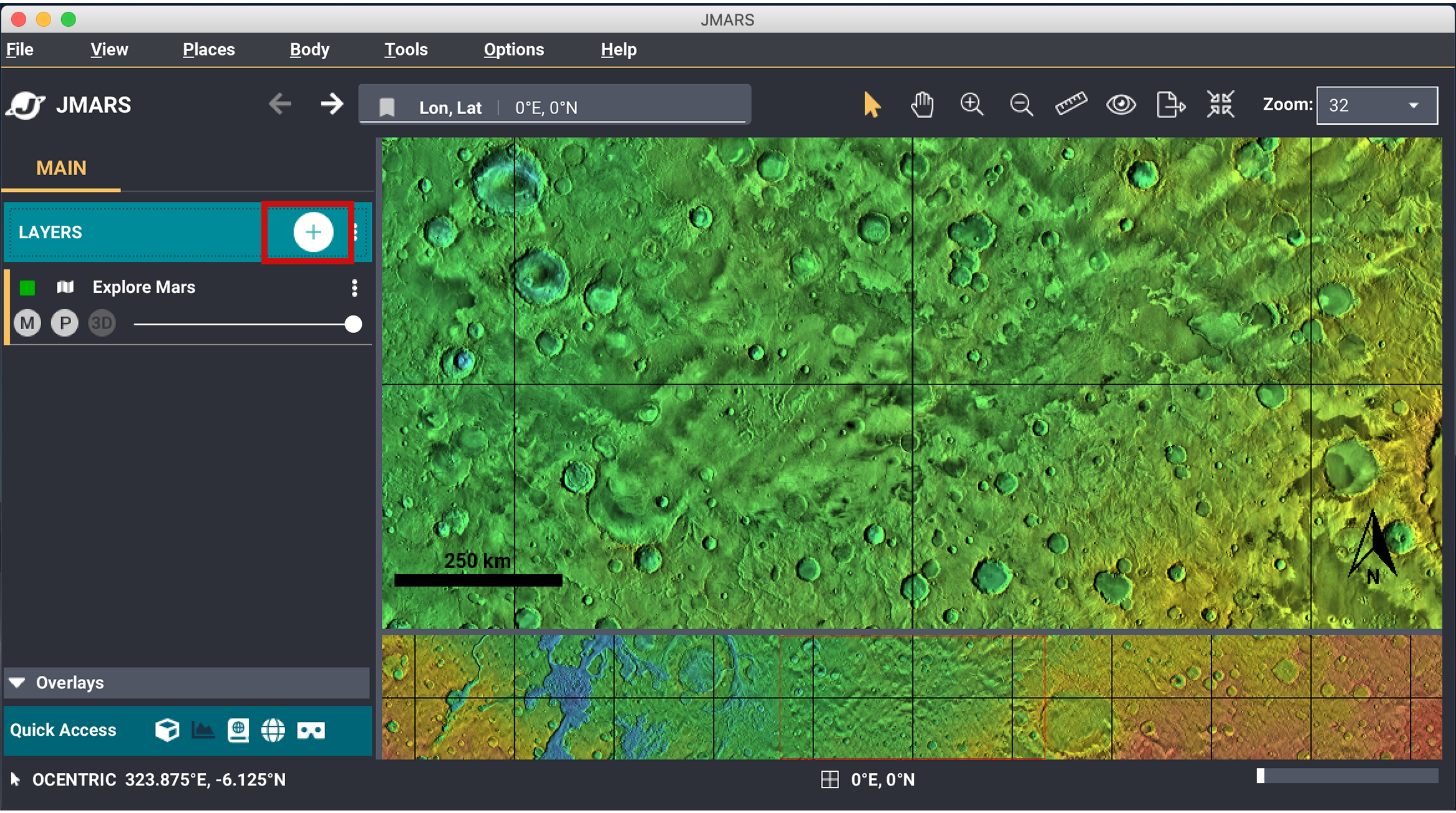Screen dimensions: 1456x813
Task: Open the LAYERS panel three-dot menu
Action: [x=356, y=232]
